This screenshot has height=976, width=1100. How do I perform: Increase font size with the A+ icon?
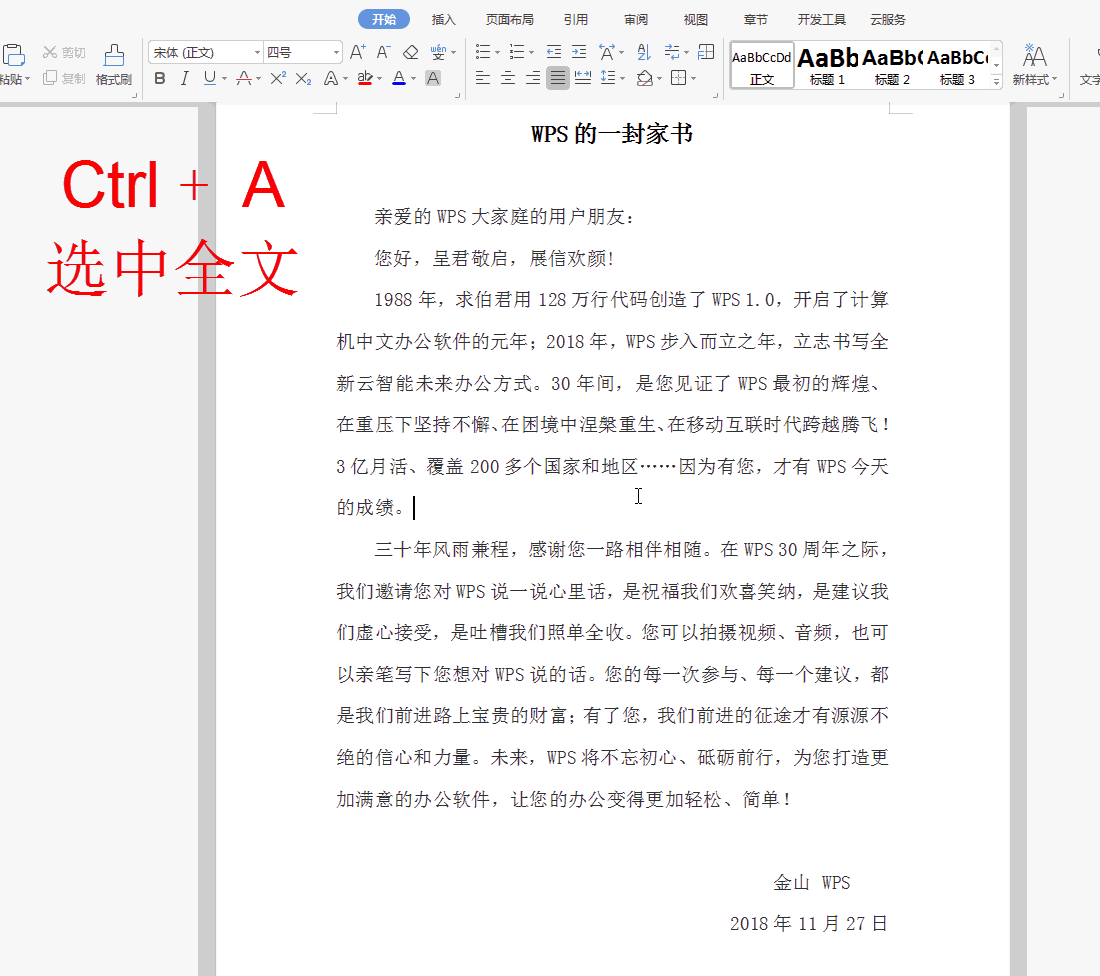point(357,52)
